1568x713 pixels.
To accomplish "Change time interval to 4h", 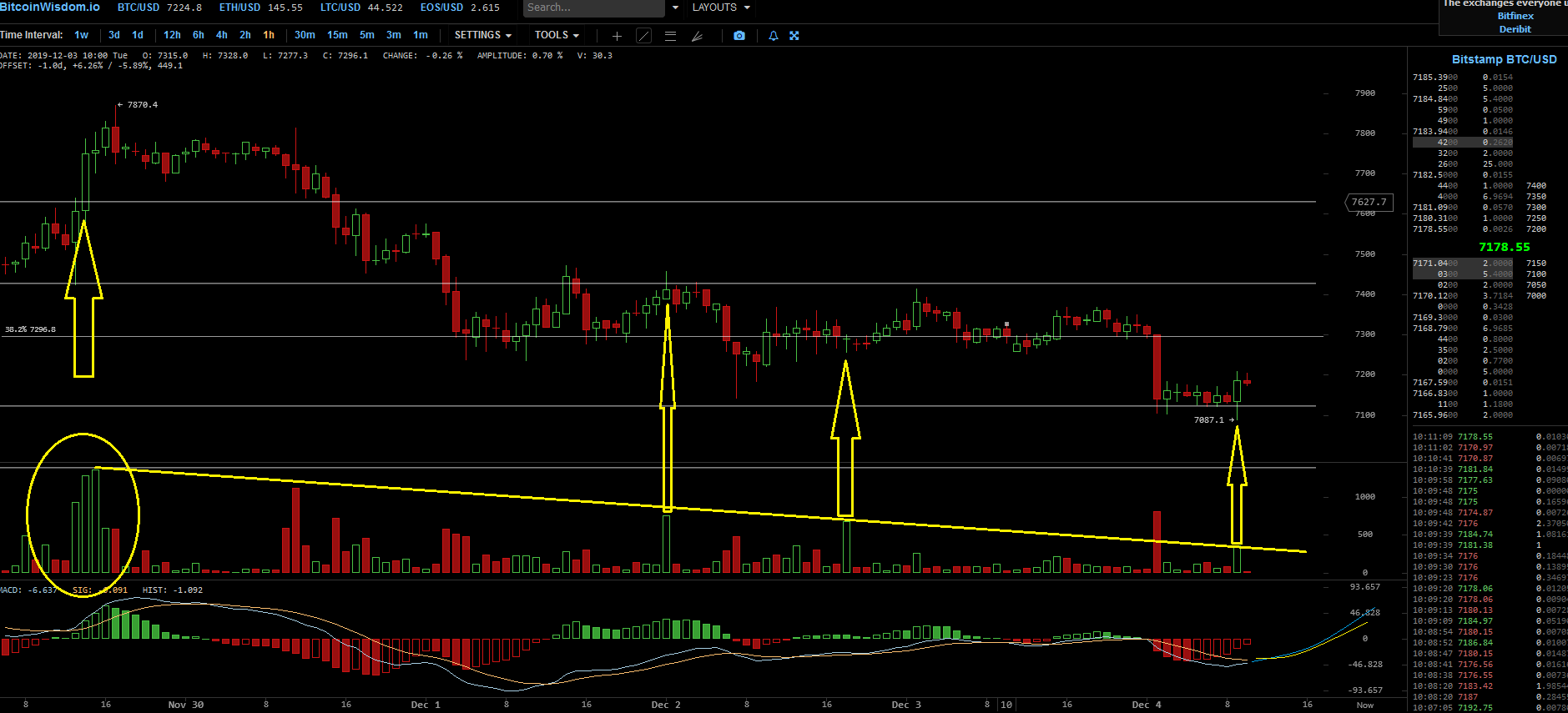I will 222,35.
